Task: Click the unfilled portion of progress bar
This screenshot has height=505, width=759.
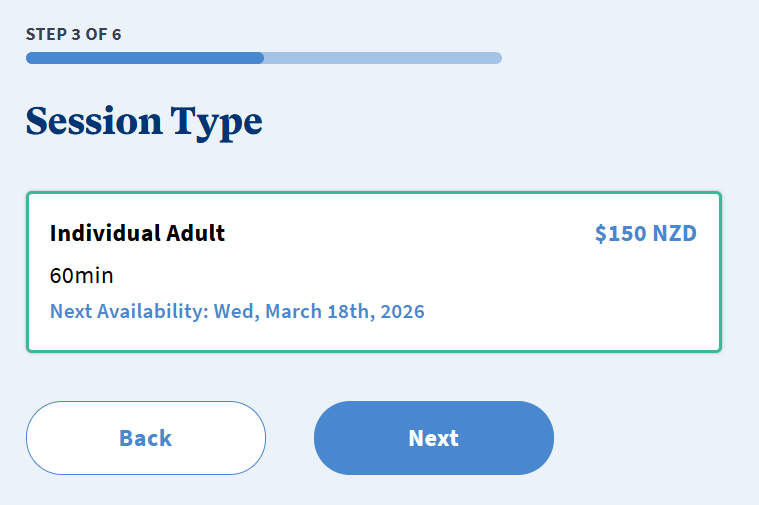Action: (382, 58)
